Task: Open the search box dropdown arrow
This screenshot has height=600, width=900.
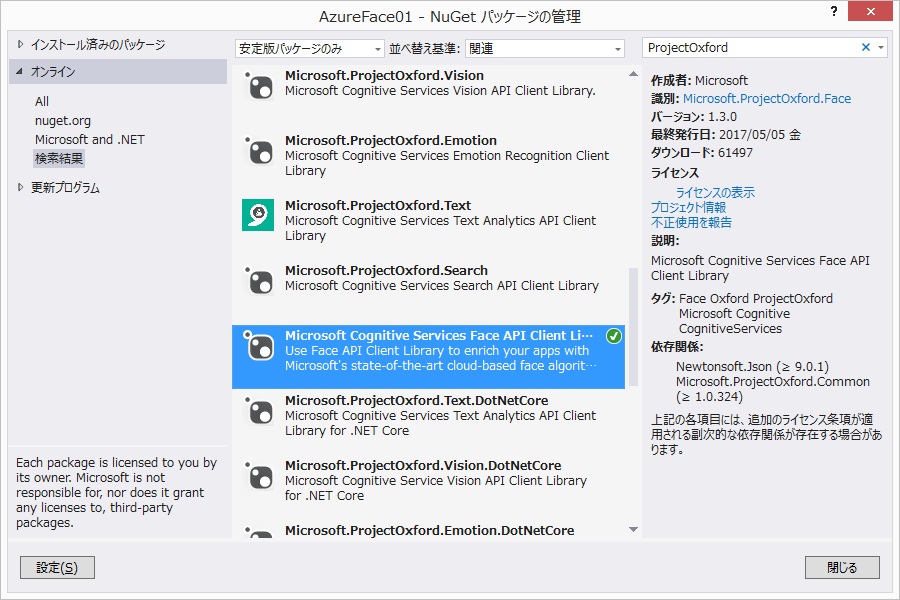Action: coord(881,48)
